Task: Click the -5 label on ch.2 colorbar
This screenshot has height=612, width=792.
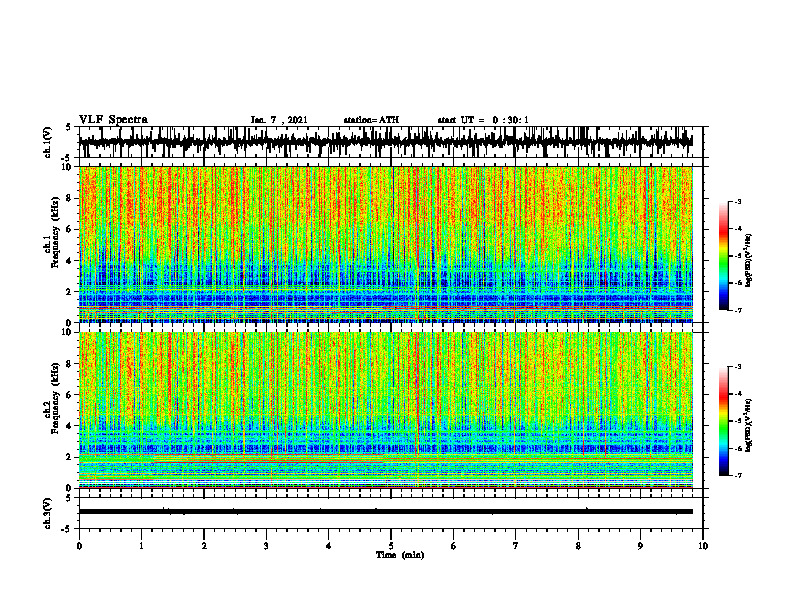Action: (x=738, y=421)
